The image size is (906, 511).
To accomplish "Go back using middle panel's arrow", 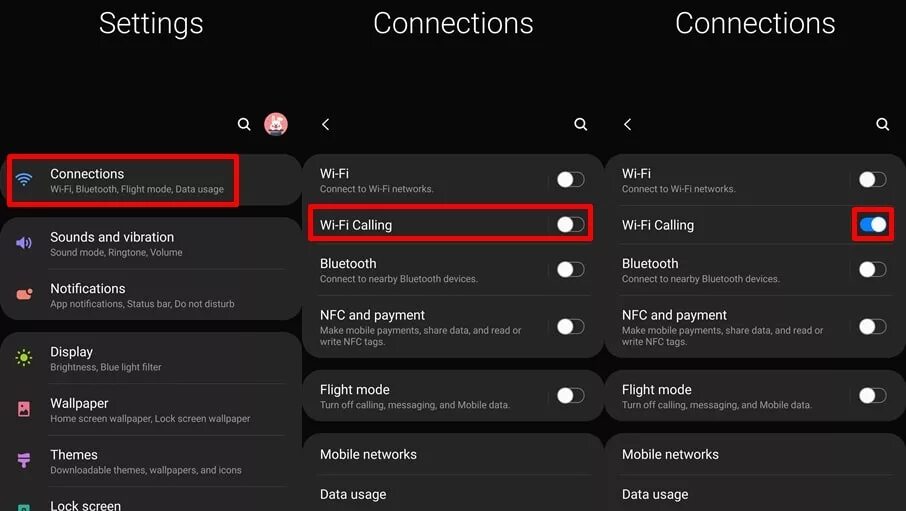I will pos(326,124).
